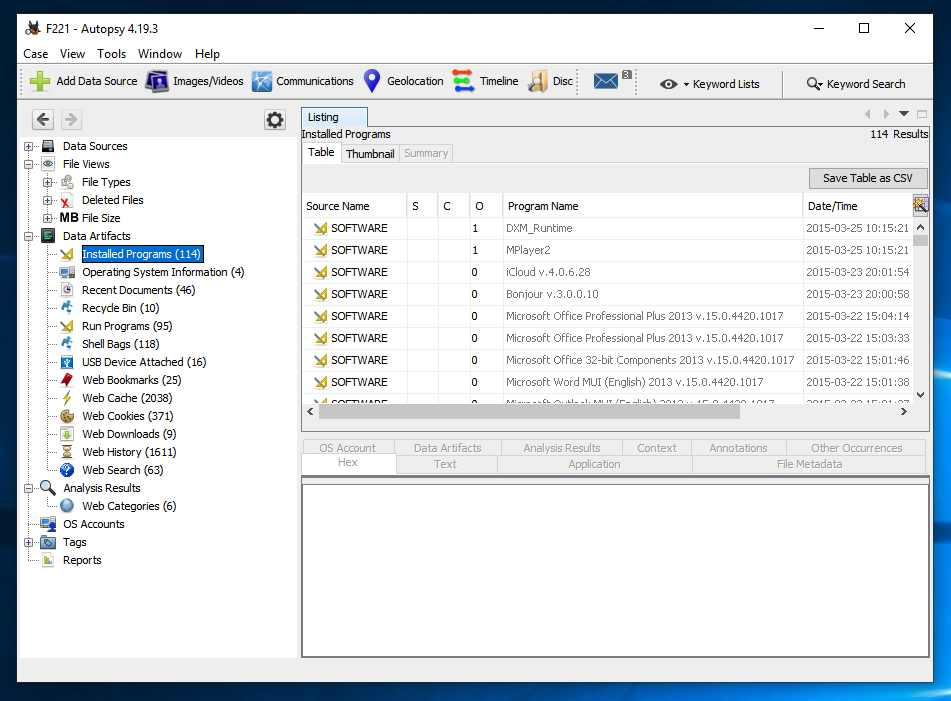The image size is (951, 701).
Task: Click the Recycle Bin artifact icon
Action: coord(67,308)
